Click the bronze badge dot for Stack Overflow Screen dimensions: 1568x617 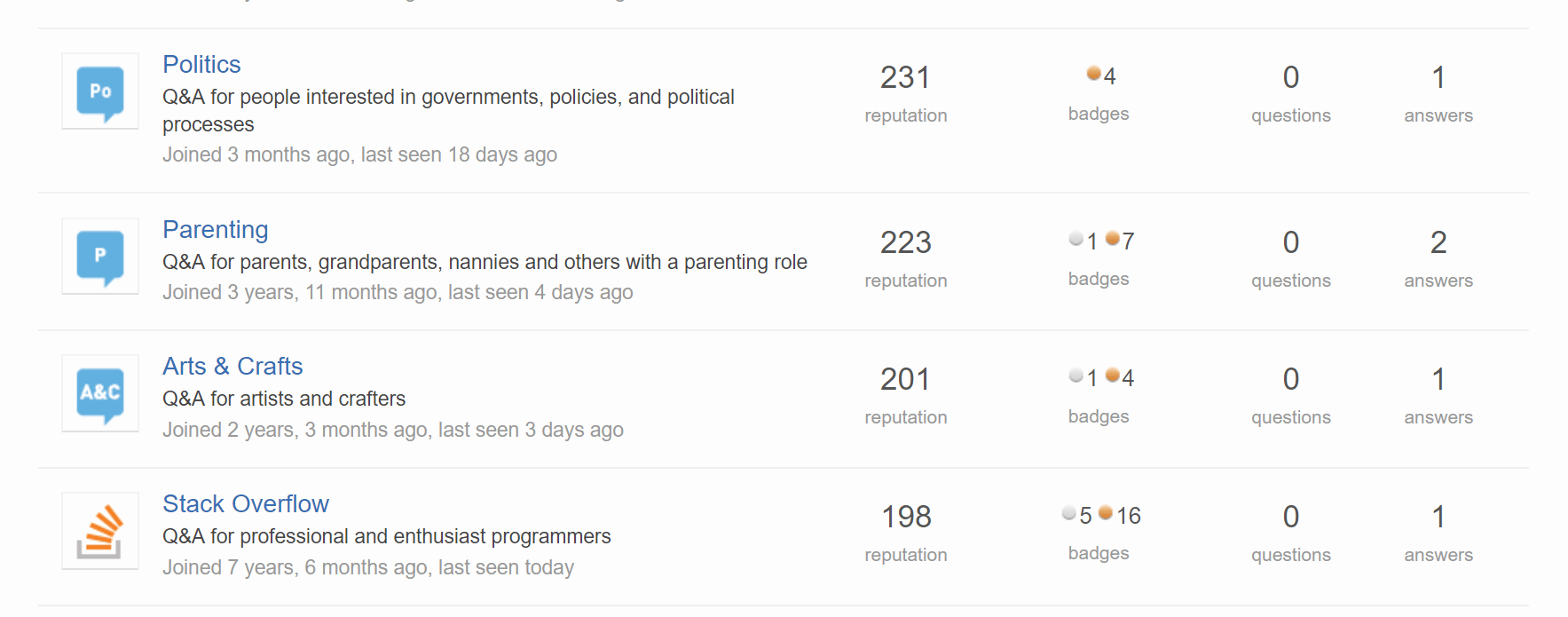point(1106,513)
